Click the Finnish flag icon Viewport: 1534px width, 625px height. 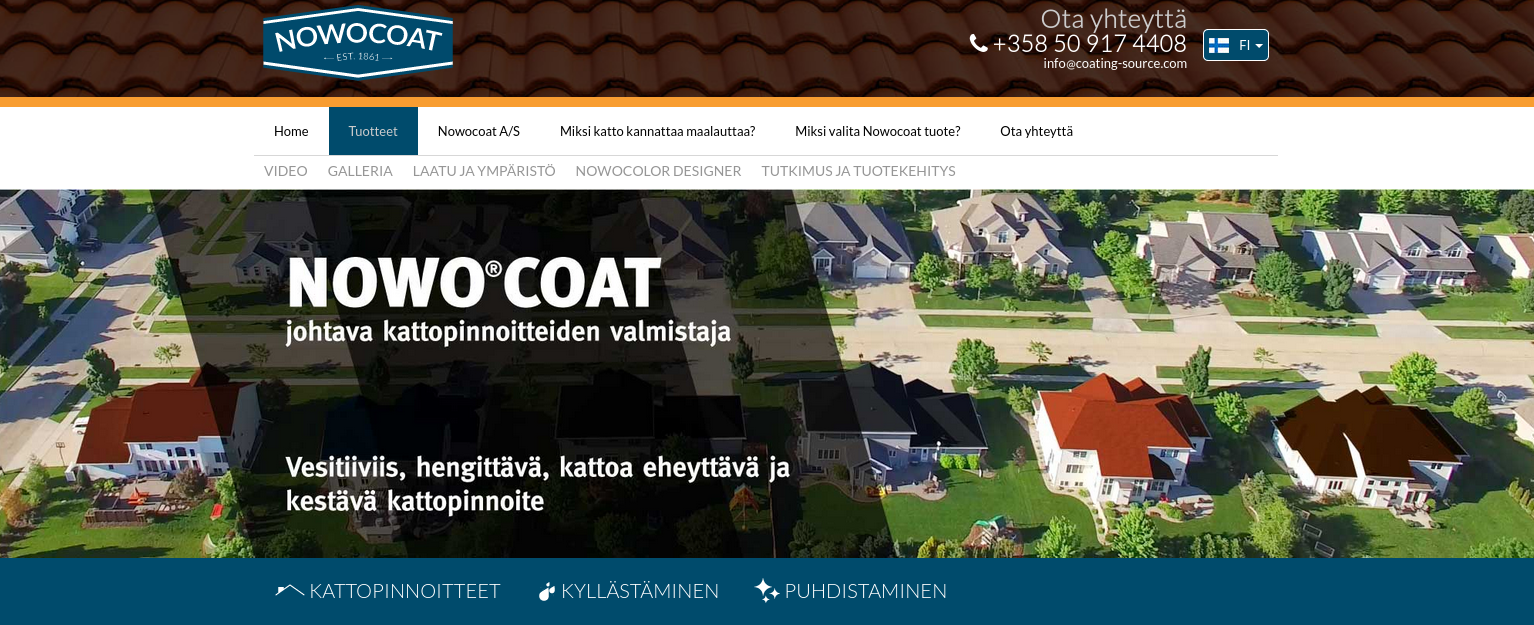pos(1218,45)
